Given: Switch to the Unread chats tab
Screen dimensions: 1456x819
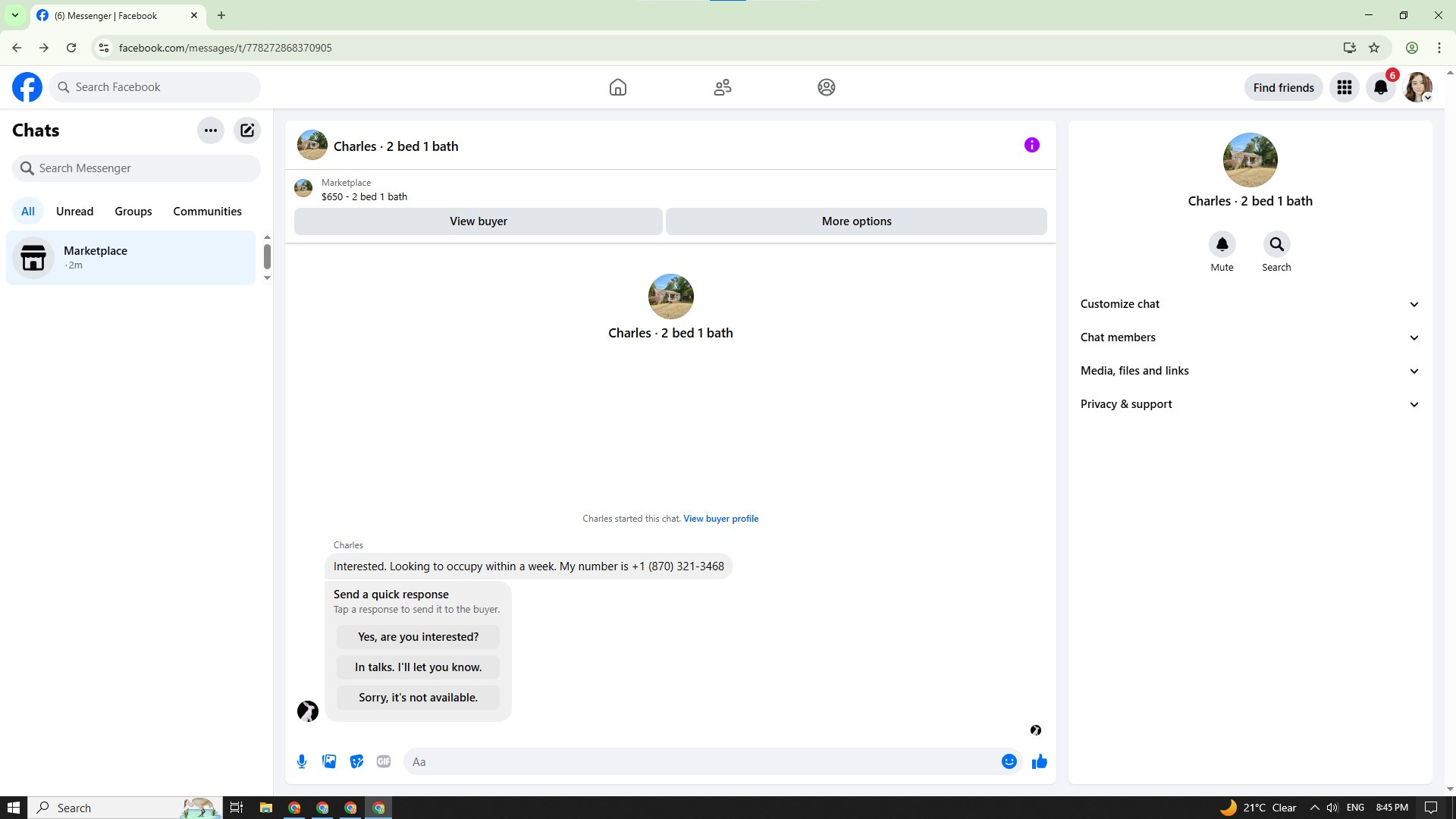Looking at the screenshot, I should pos(74,212).
